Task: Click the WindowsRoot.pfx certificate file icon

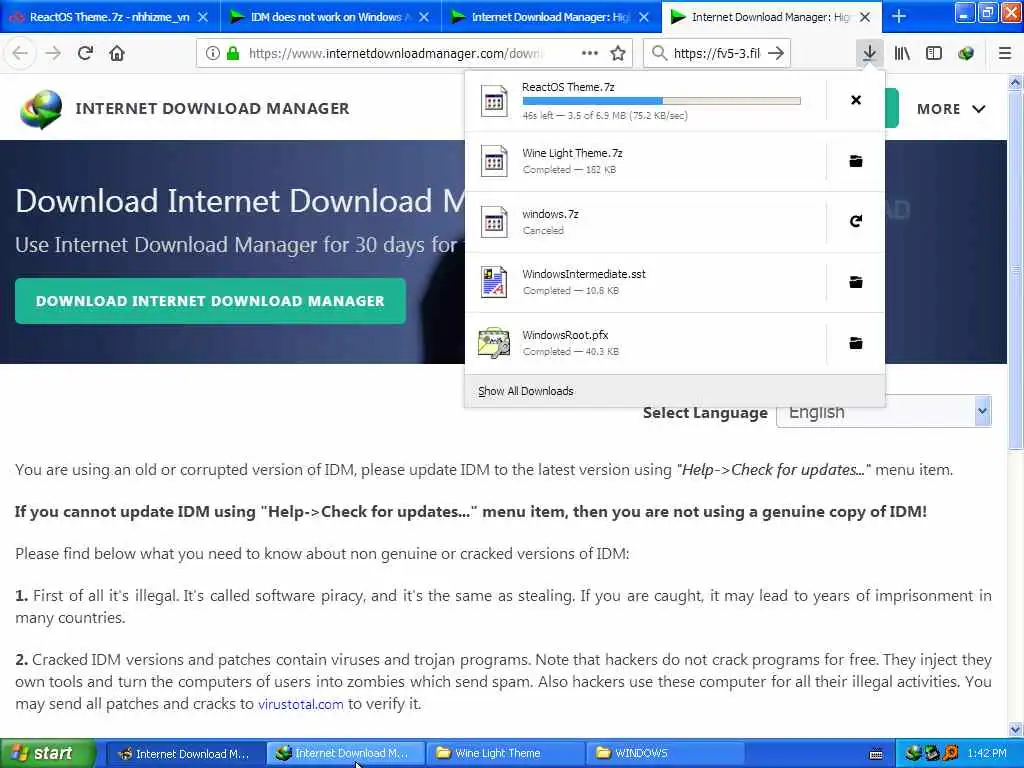Action: click(494, 343)
